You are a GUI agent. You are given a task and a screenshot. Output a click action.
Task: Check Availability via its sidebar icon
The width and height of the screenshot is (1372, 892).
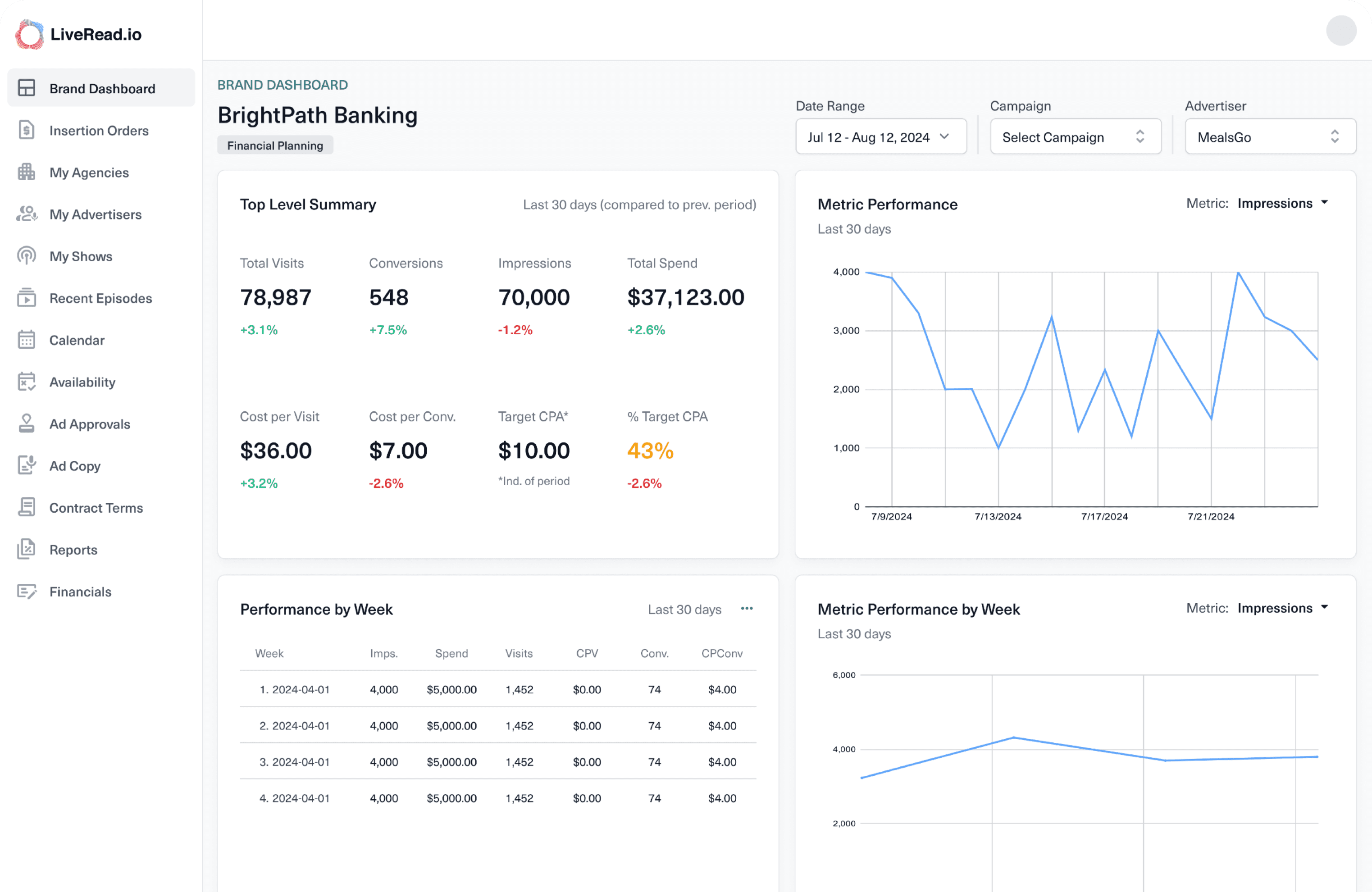(x=27, y=382)
